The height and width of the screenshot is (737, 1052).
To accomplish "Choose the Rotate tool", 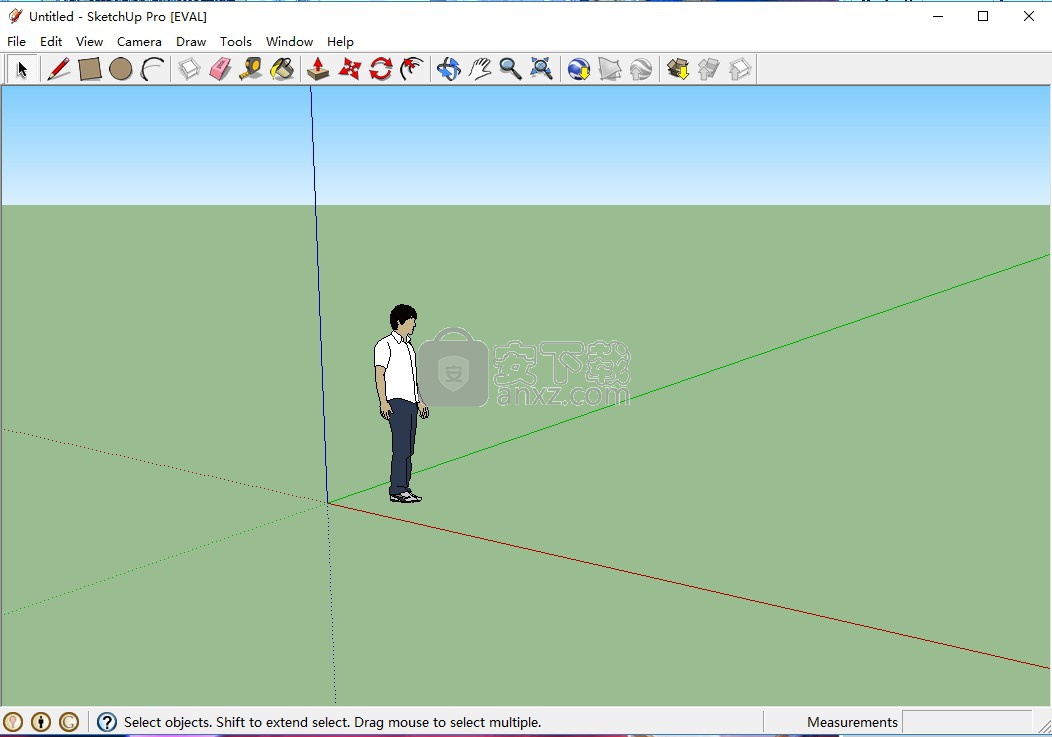I will coord(380,69).
